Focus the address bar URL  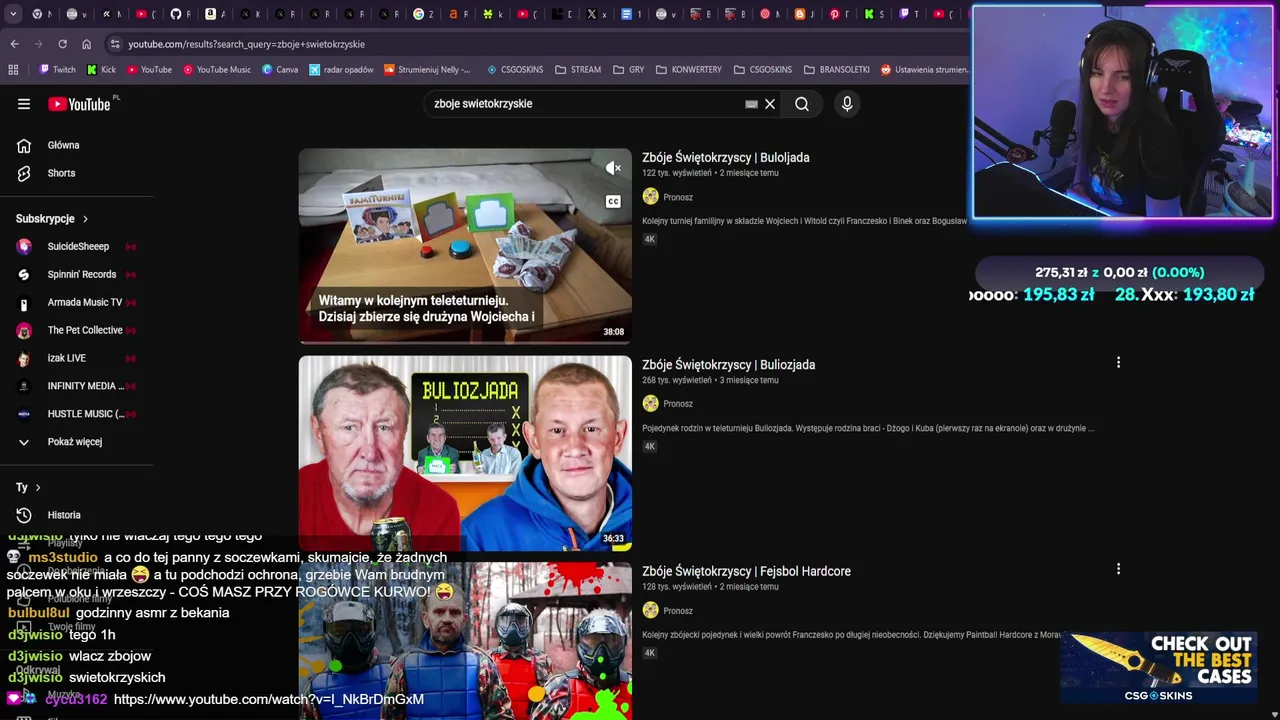click(x=247, y=44)
